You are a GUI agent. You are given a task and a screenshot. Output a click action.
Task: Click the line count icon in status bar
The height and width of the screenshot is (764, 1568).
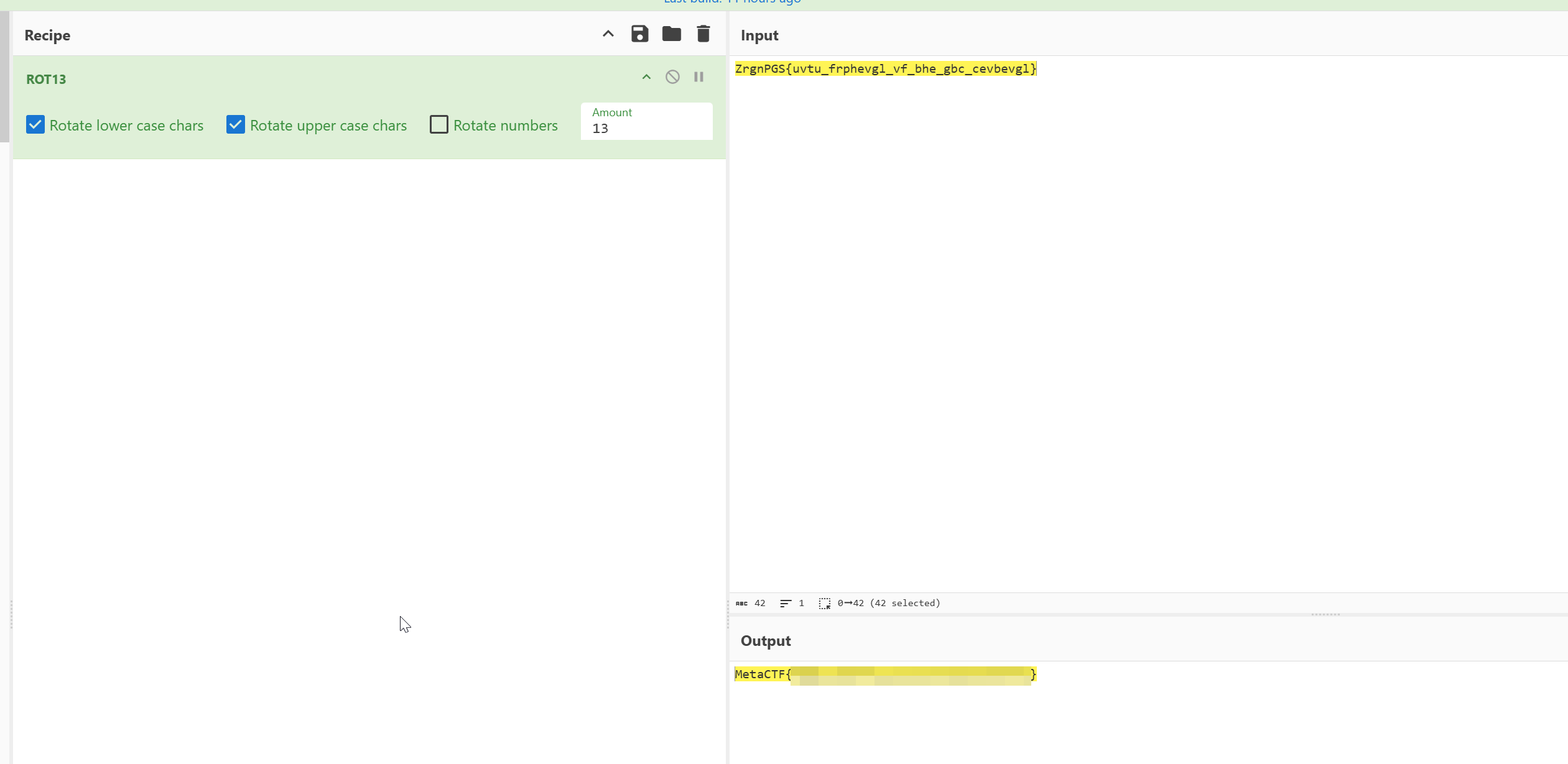(x=787, y=603)
